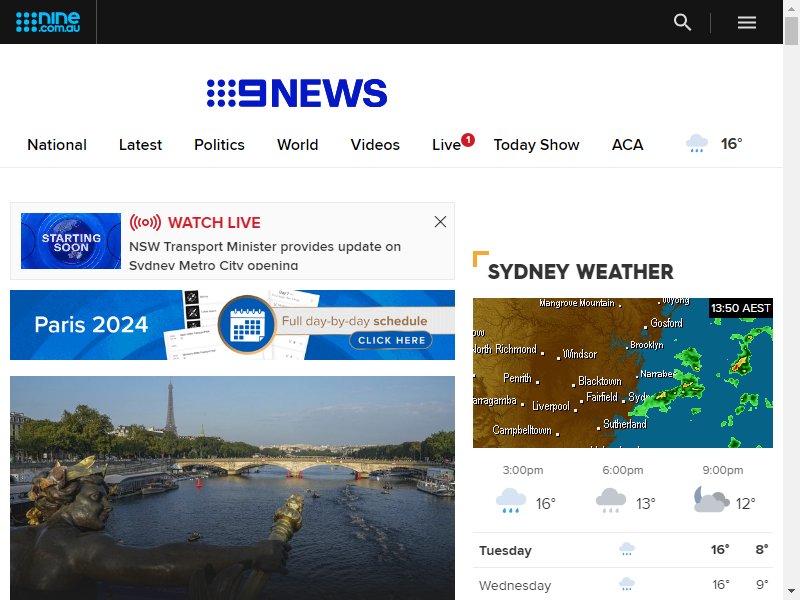Image resolution: width=800 pixels, height=600 pixels.
Task: Open the Latest news tab
Action: (140, 145)
